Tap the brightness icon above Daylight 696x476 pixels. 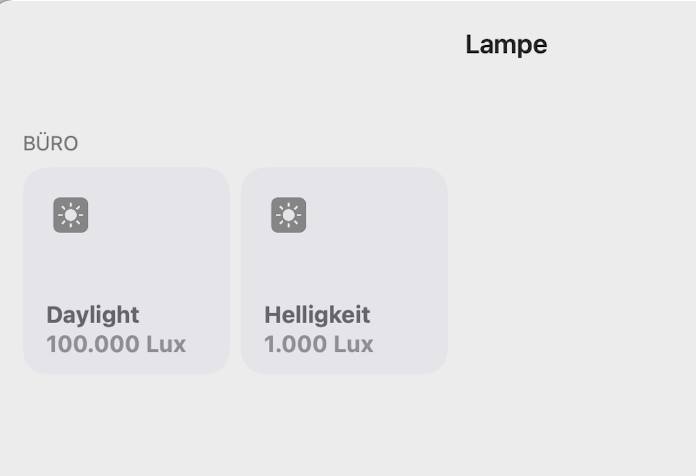pyautogui.click(x=71, y=215)
